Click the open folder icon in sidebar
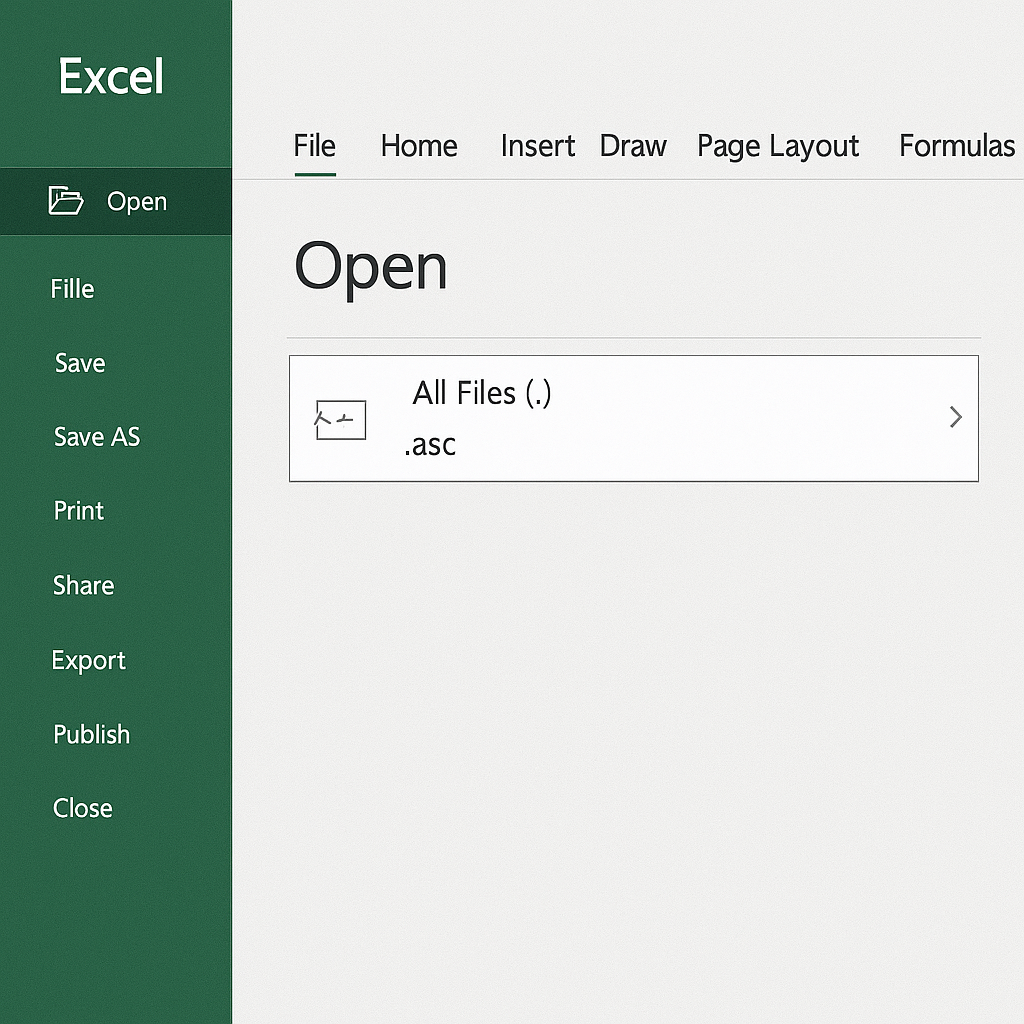Viewport: 1024px width, 1024px height. click(x=66, y=200)
